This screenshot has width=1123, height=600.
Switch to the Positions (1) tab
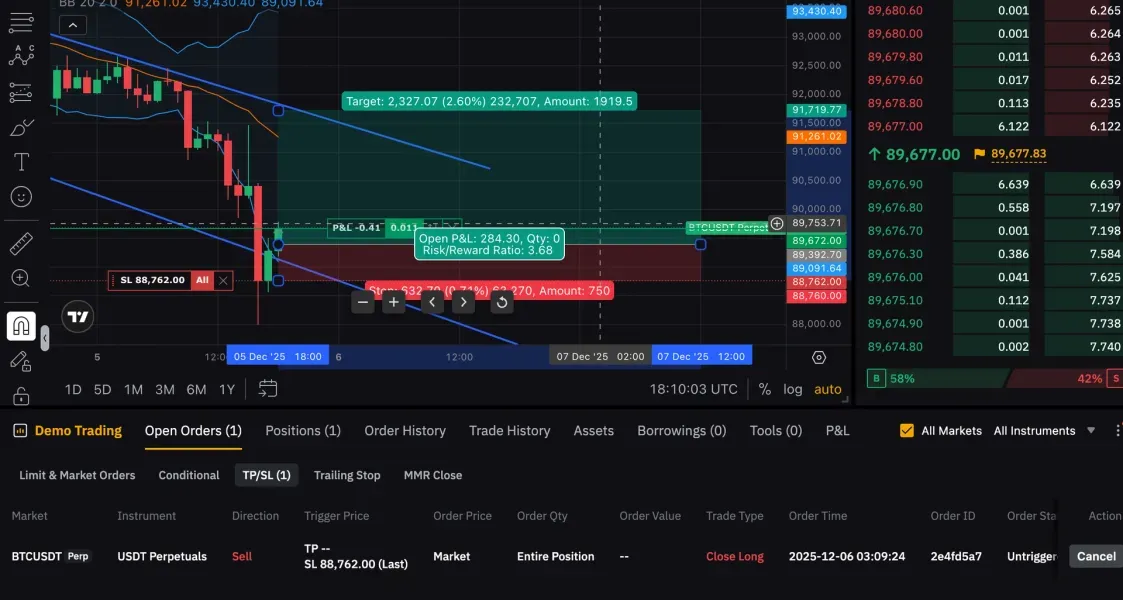click(x=303, y=430)
